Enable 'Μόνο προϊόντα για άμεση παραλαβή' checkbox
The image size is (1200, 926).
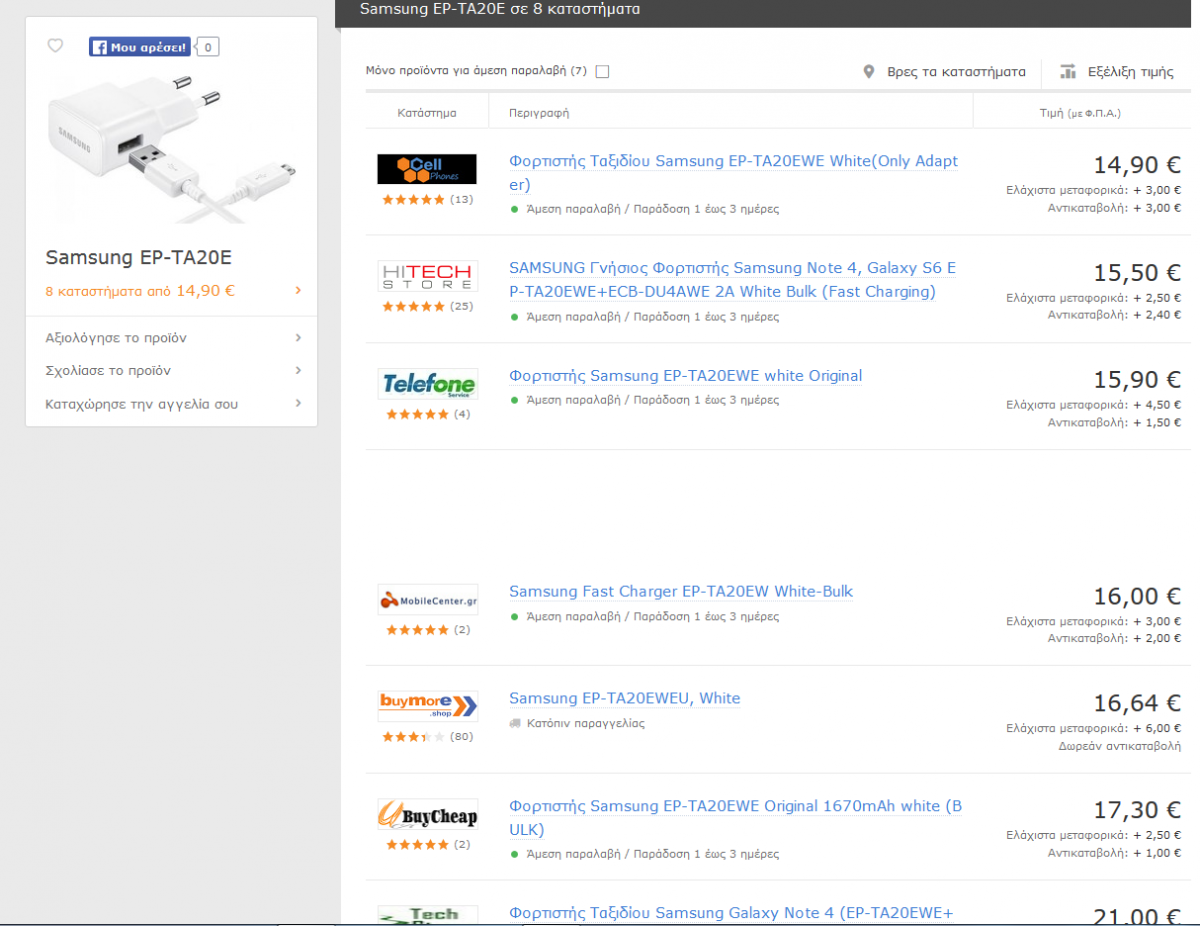tap(602, 71)
